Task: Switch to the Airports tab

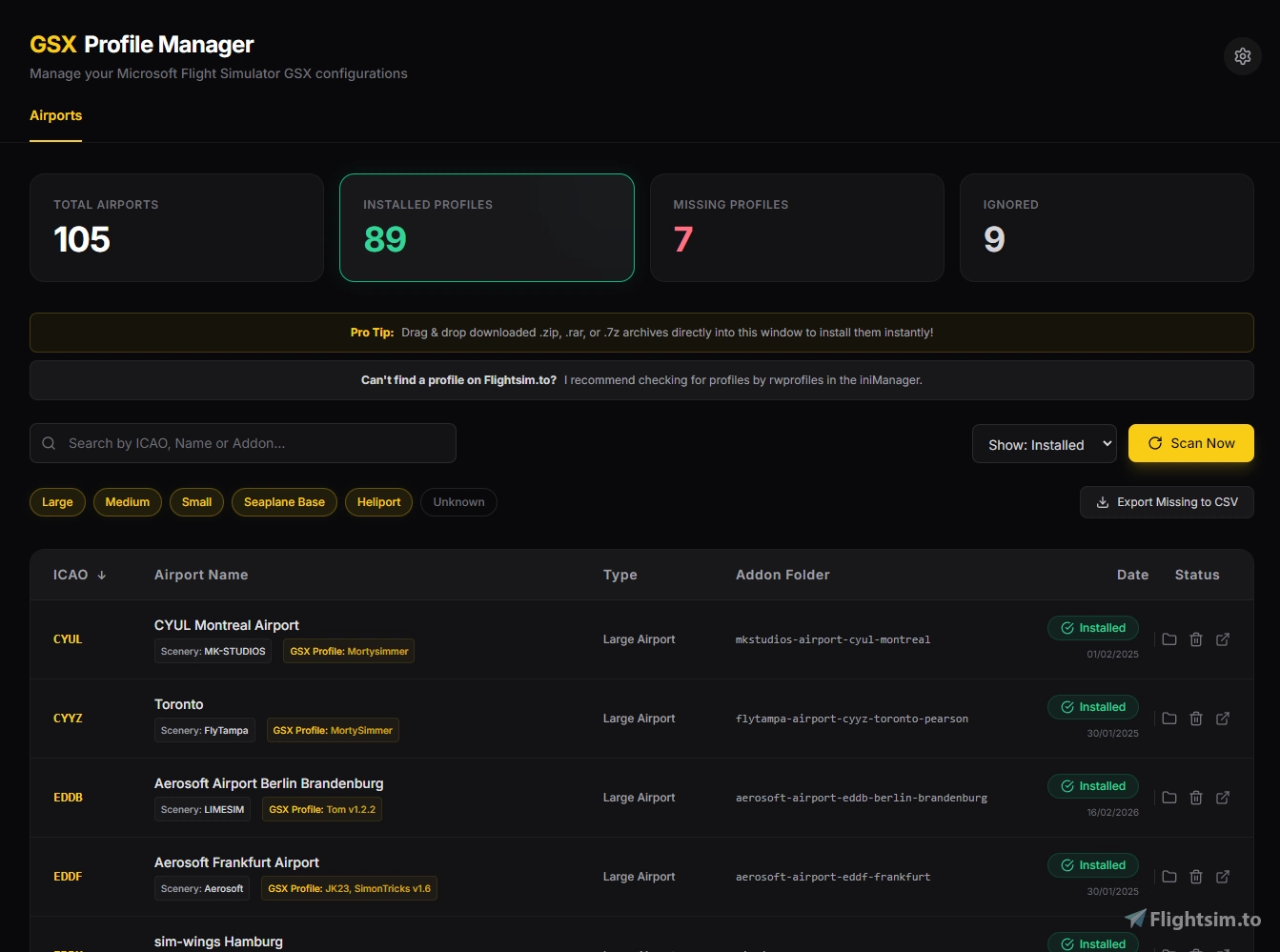Action: [x=55, y=115]
